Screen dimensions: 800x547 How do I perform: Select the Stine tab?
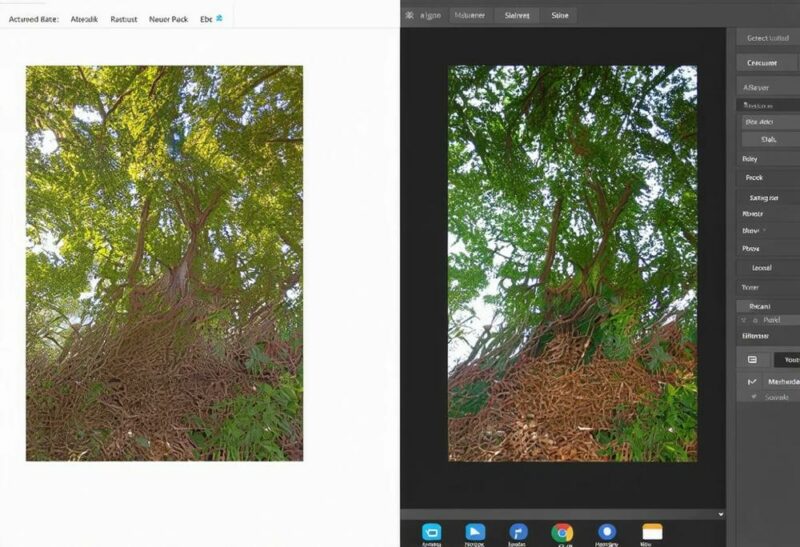pyautogui.click(x=560, y=15)
